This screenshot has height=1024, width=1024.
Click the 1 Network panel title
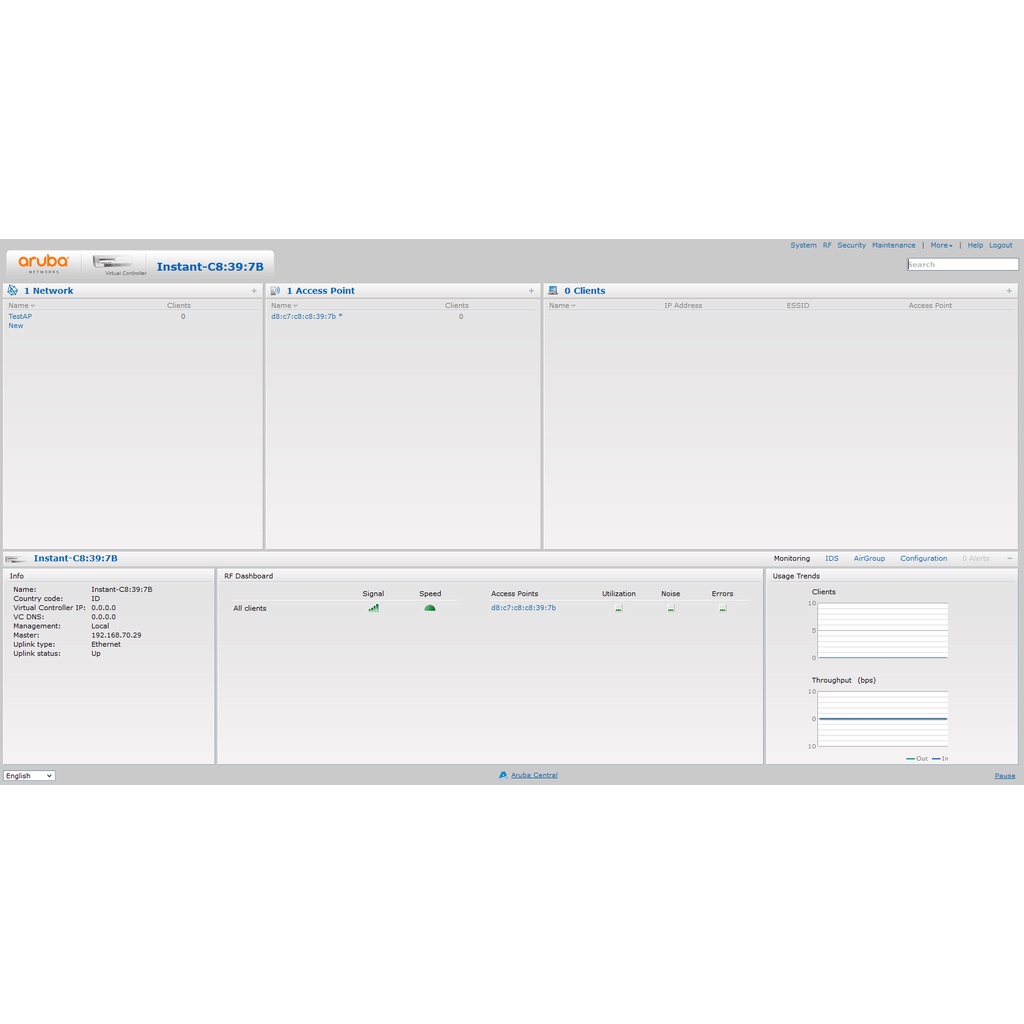pos(48,291)
